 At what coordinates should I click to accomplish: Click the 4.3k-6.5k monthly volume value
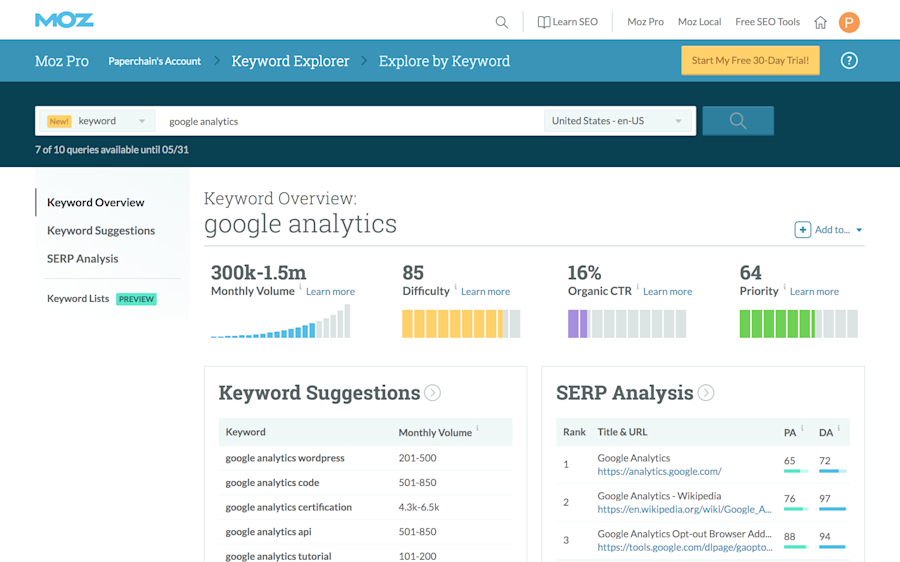(418, 507)
